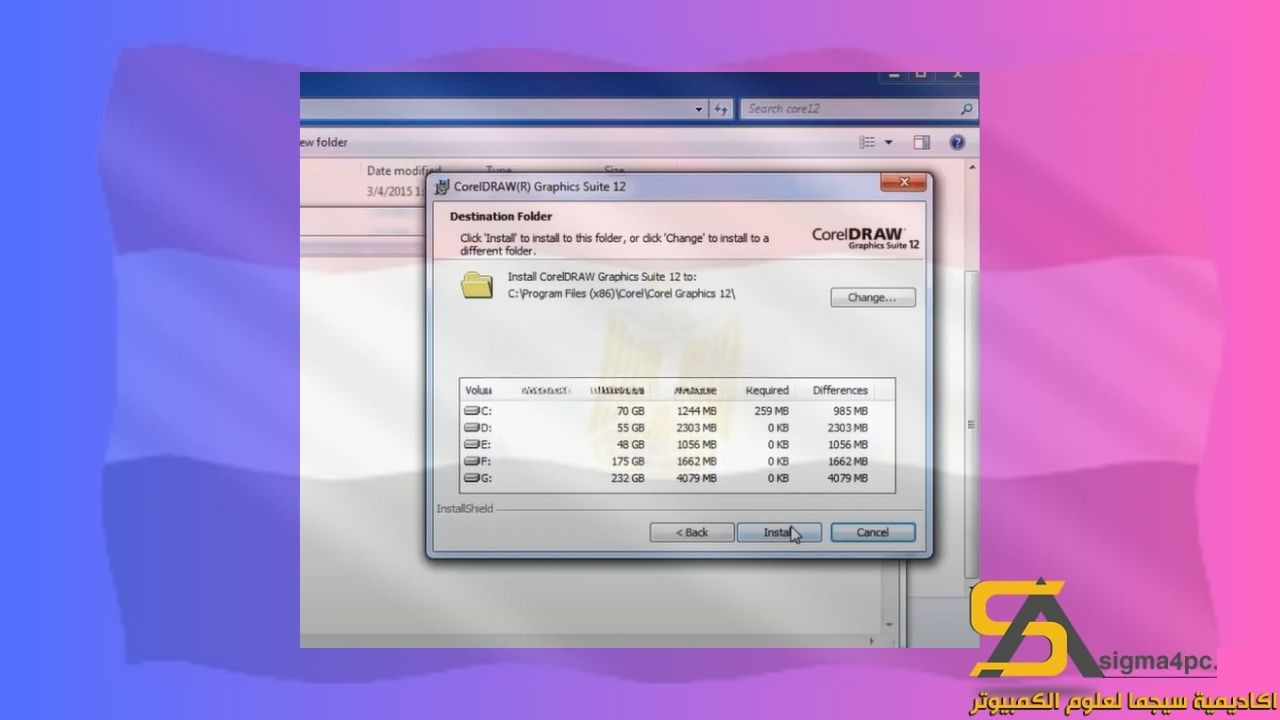Click the CorelDRAW installer title bar icon
Image resolution: width=1280 pixels, height=720 pixels.
coord(443,186)
